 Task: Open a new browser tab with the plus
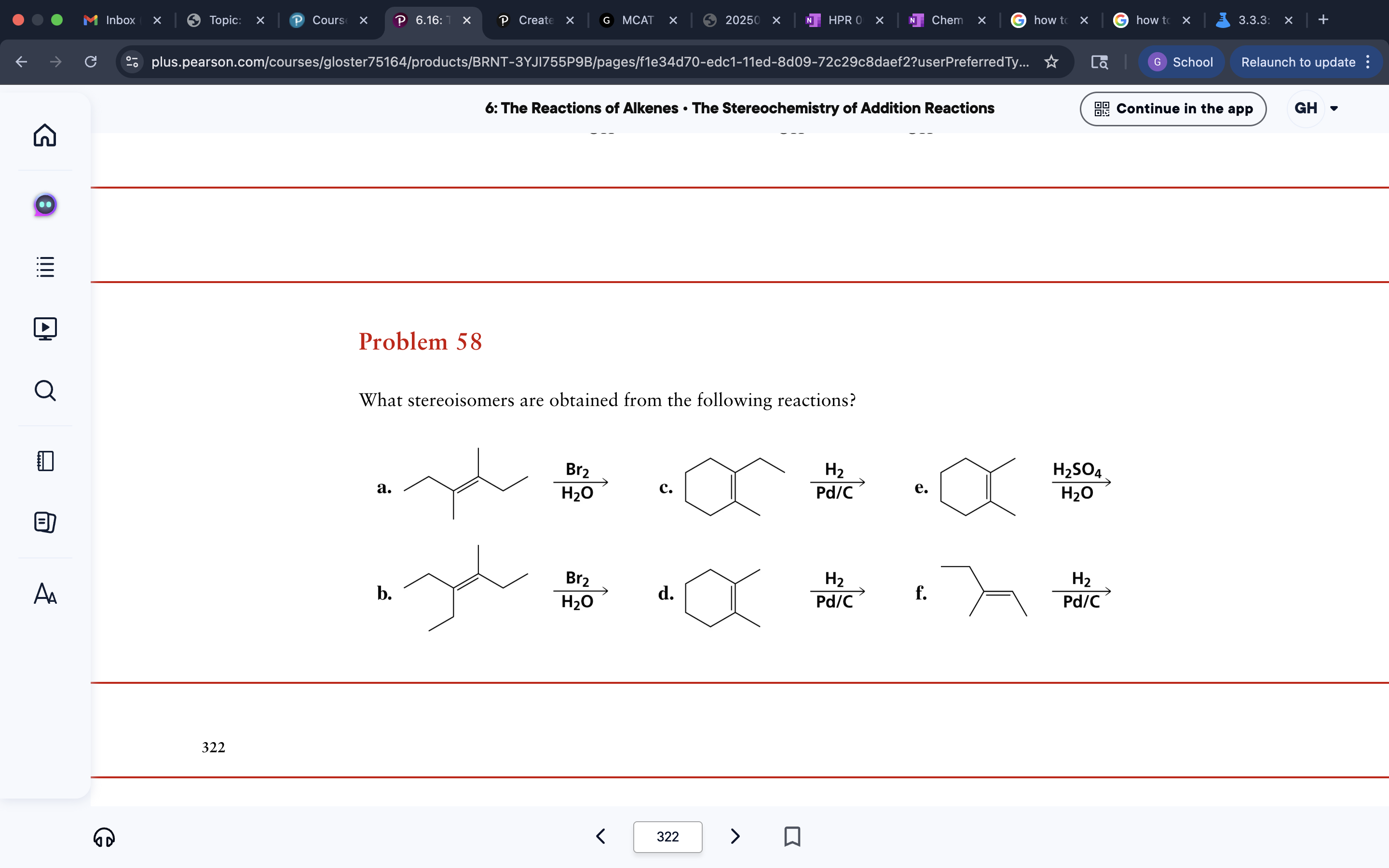[1323, 20]
